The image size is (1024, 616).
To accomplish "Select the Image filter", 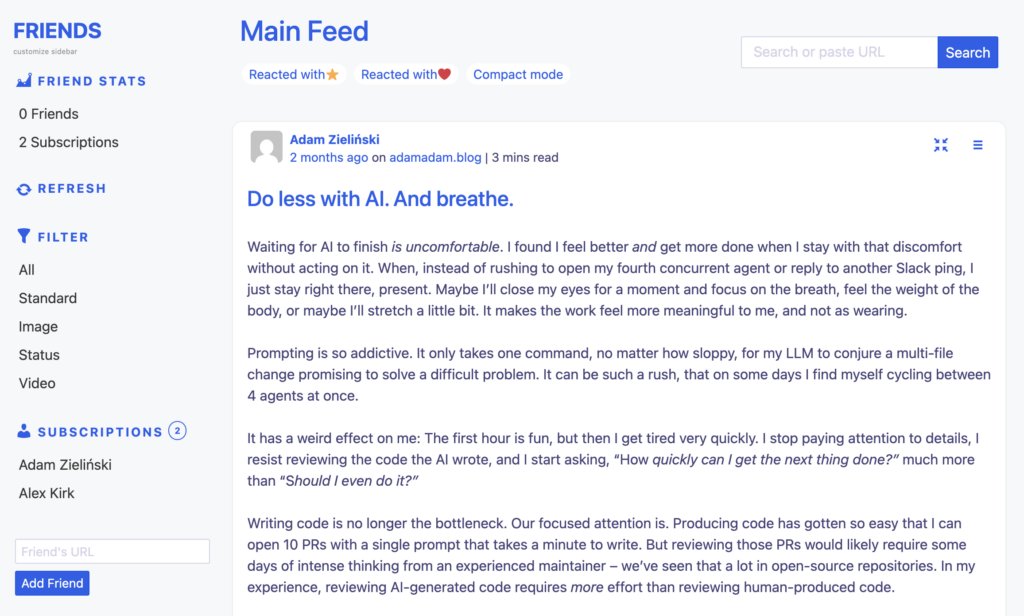I will tap(38, 326).
